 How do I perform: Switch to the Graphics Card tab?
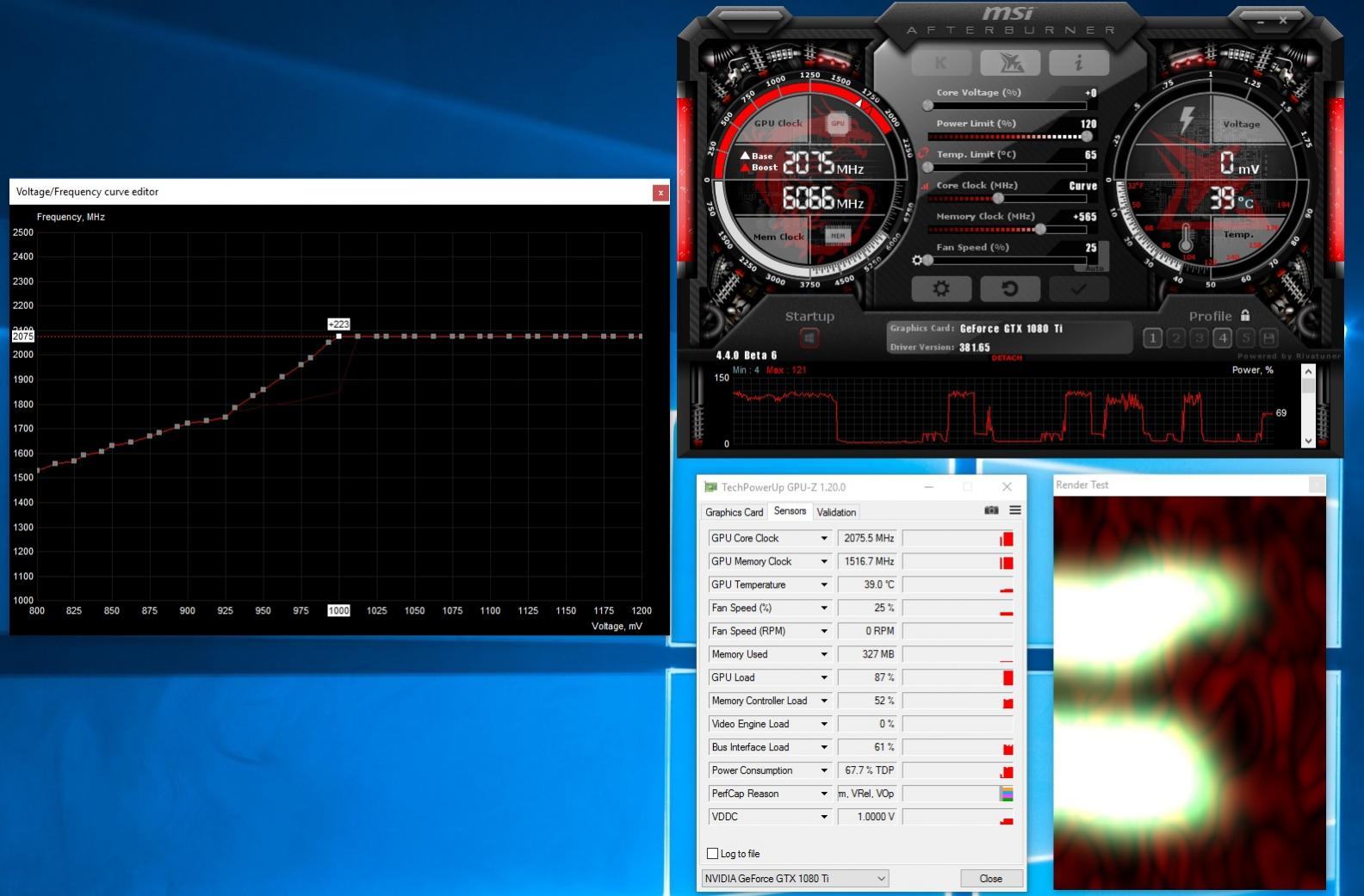(734, 512)
